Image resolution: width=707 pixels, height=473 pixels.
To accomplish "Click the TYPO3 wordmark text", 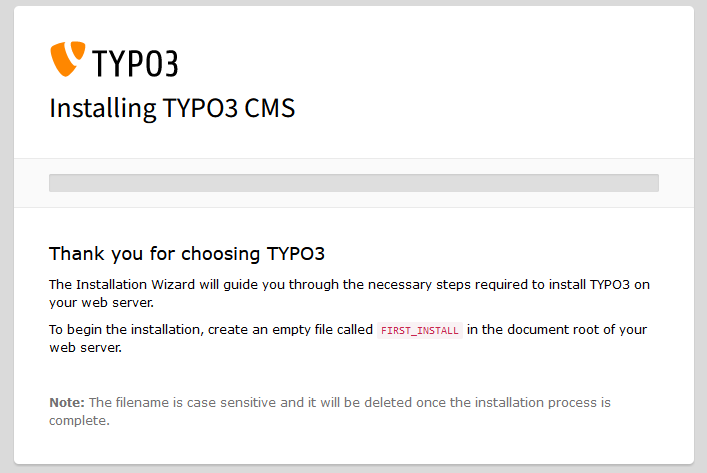I will pos(135,63).
